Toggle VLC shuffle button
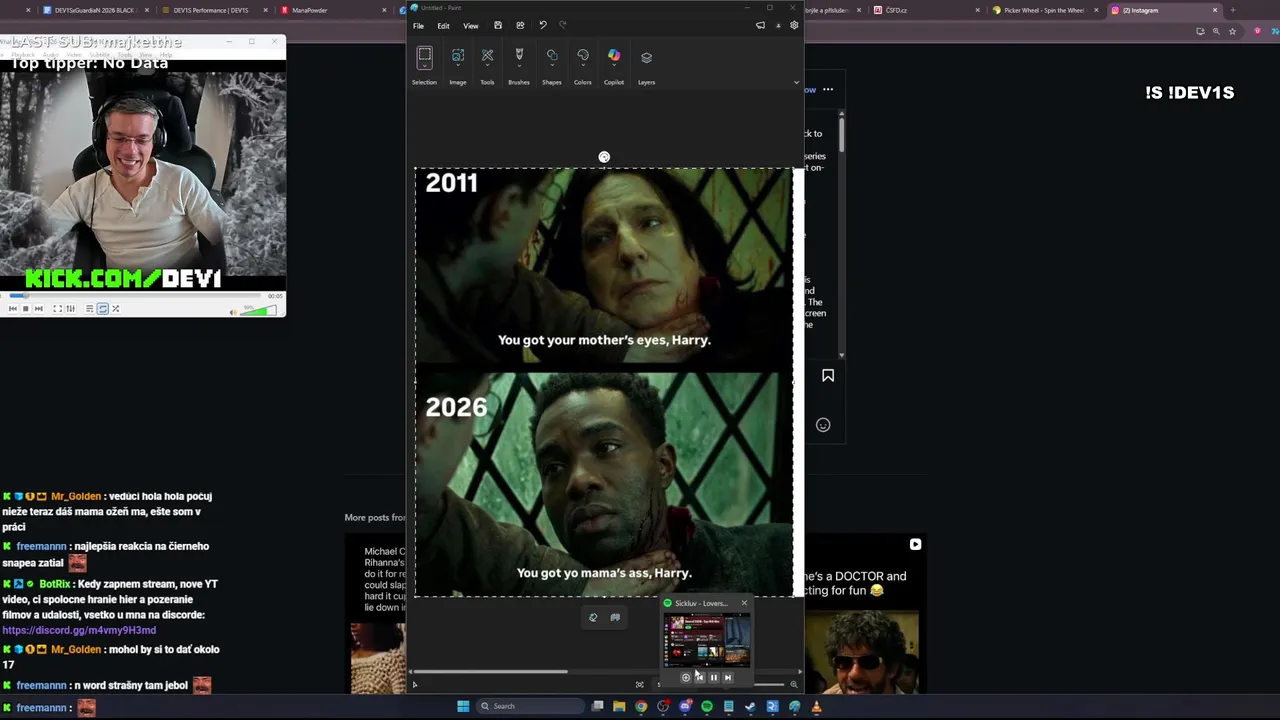This screenshot has width=1280, height=720. click(116, 309)
